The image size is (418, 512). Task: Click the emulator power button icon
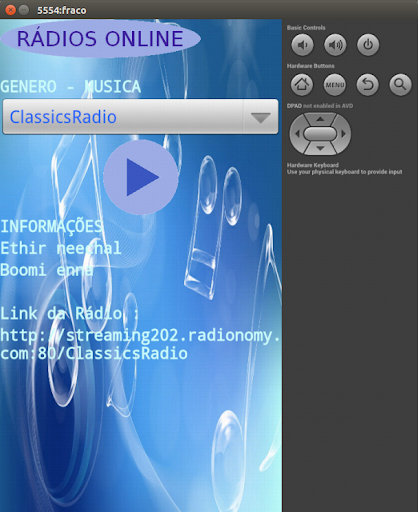pos(368,45)
